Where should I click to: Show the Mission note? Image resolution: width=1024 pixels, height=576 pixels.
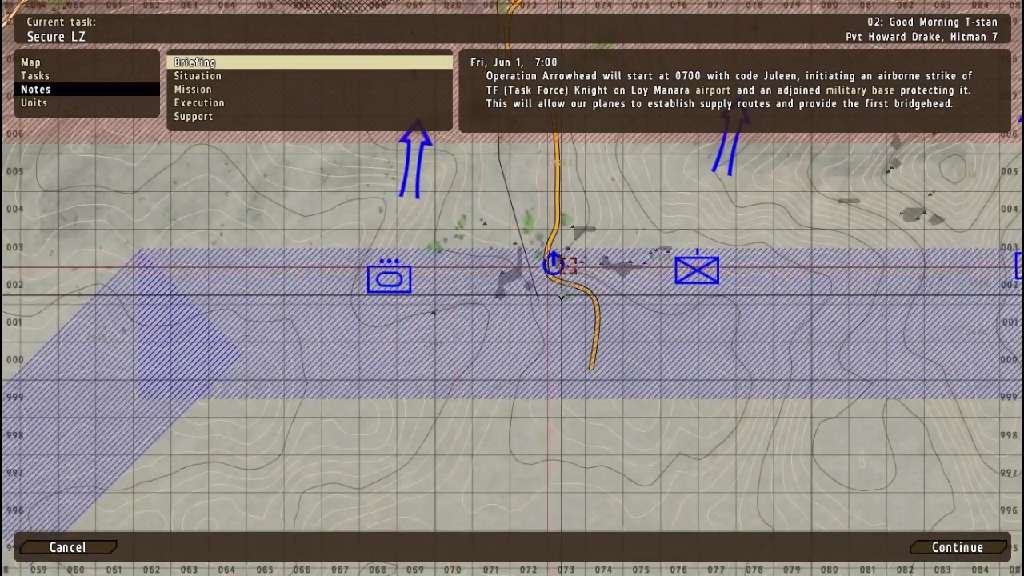192,89
